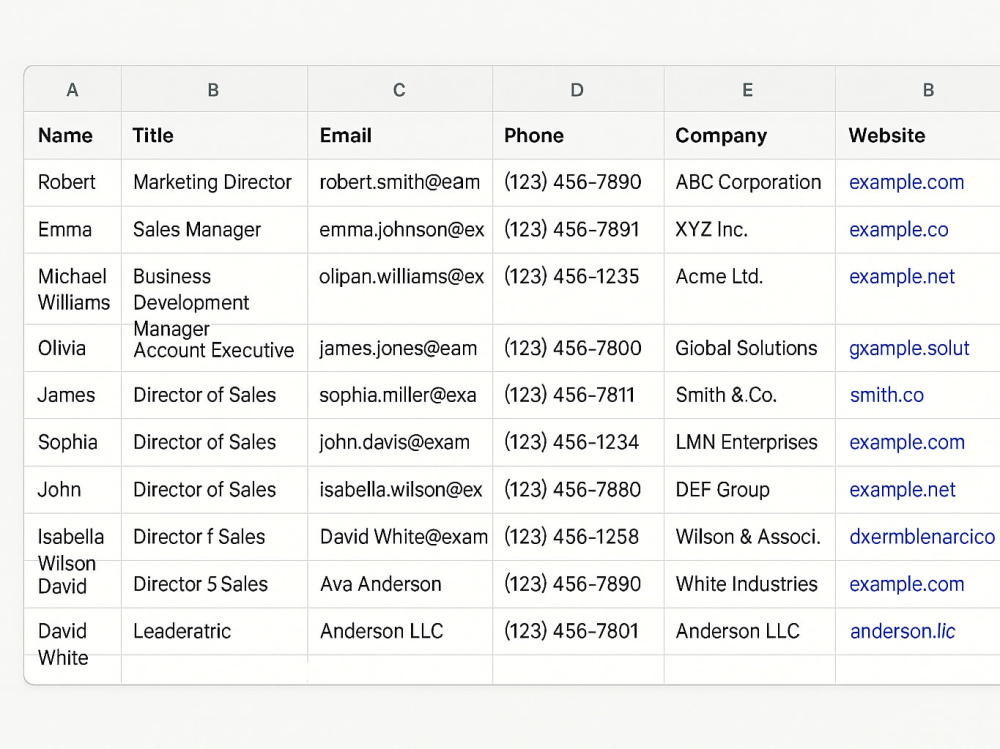
Task: Select the Michael Williams name cell
Action: (x=73, y=289)
